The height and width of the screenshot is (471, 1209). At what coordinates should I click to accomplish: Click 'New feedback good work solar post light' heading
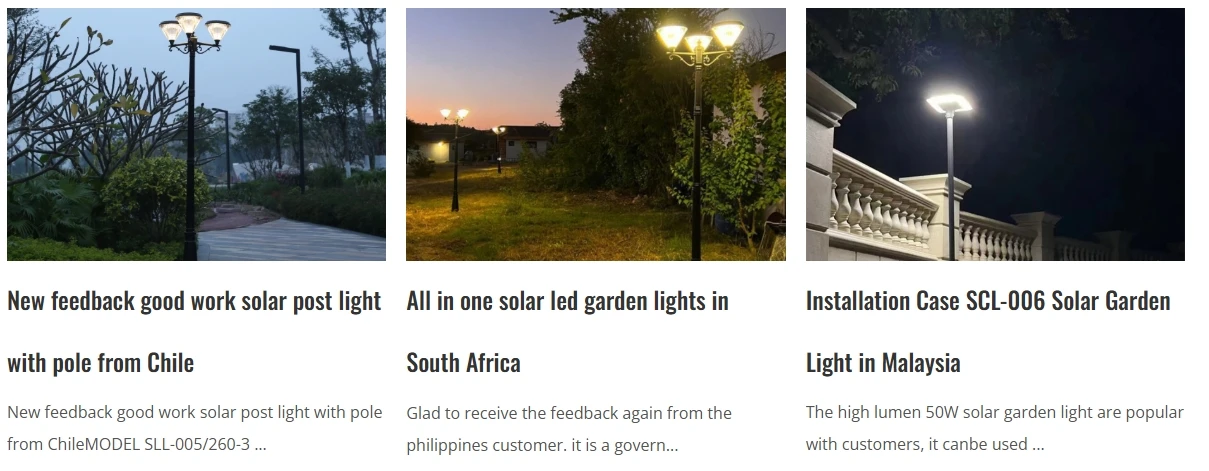[x=194, y=301]
